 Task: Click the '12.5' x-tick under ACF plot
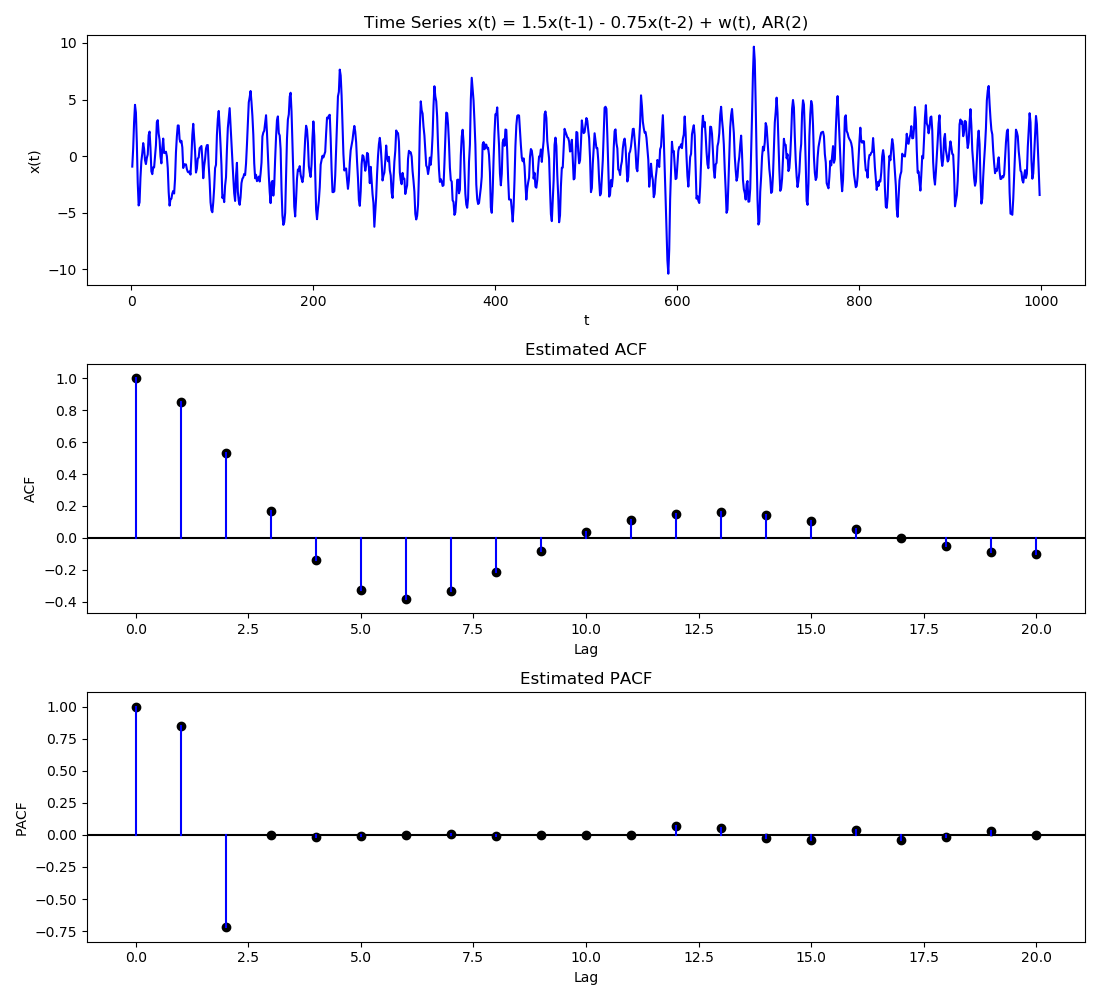698,629
